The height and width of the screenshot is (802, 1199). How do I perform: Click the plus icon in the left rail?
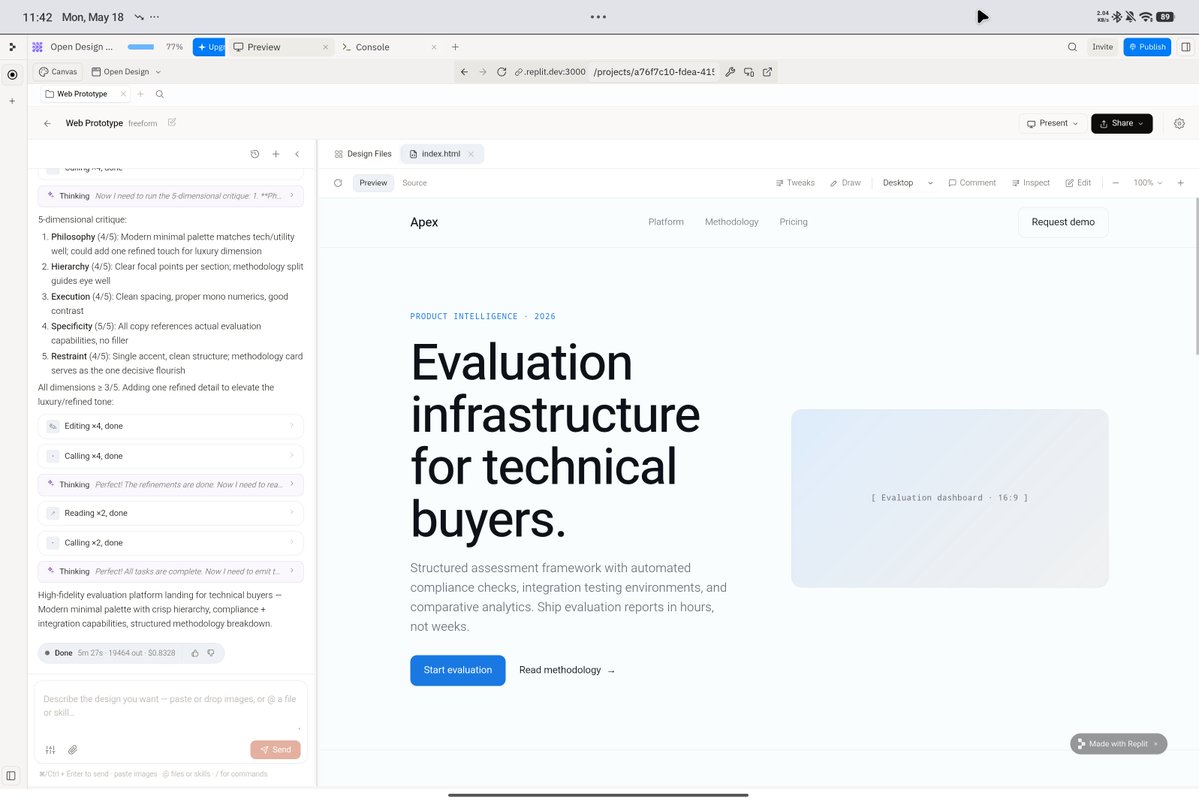click(12, 101)
